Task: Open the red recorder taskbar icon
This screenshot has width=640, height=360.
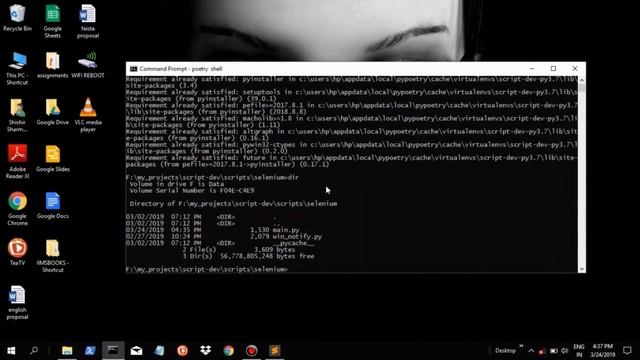Action: [x=251, y=350]
